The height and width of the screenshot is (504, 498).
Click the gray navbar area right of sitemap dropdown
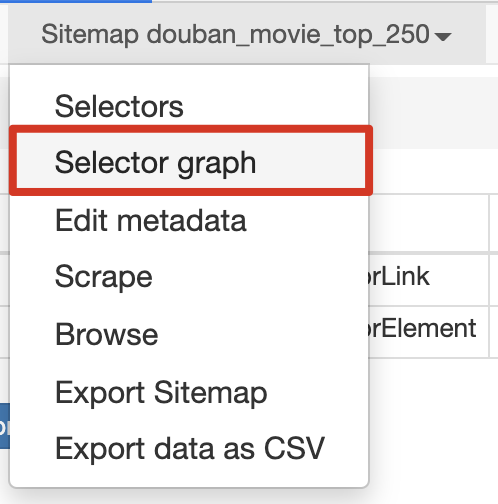[492, 34]
